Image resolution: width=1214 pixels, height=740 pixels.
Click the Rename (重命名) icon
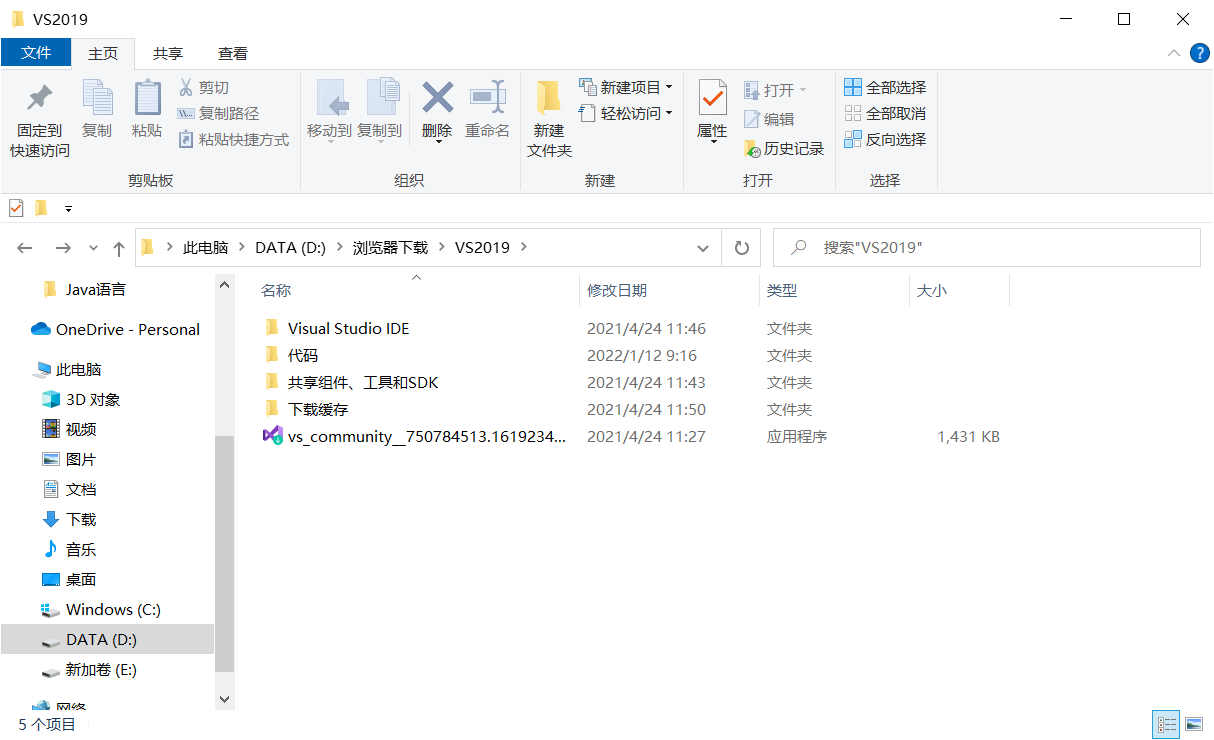click(x=487, y=97)
